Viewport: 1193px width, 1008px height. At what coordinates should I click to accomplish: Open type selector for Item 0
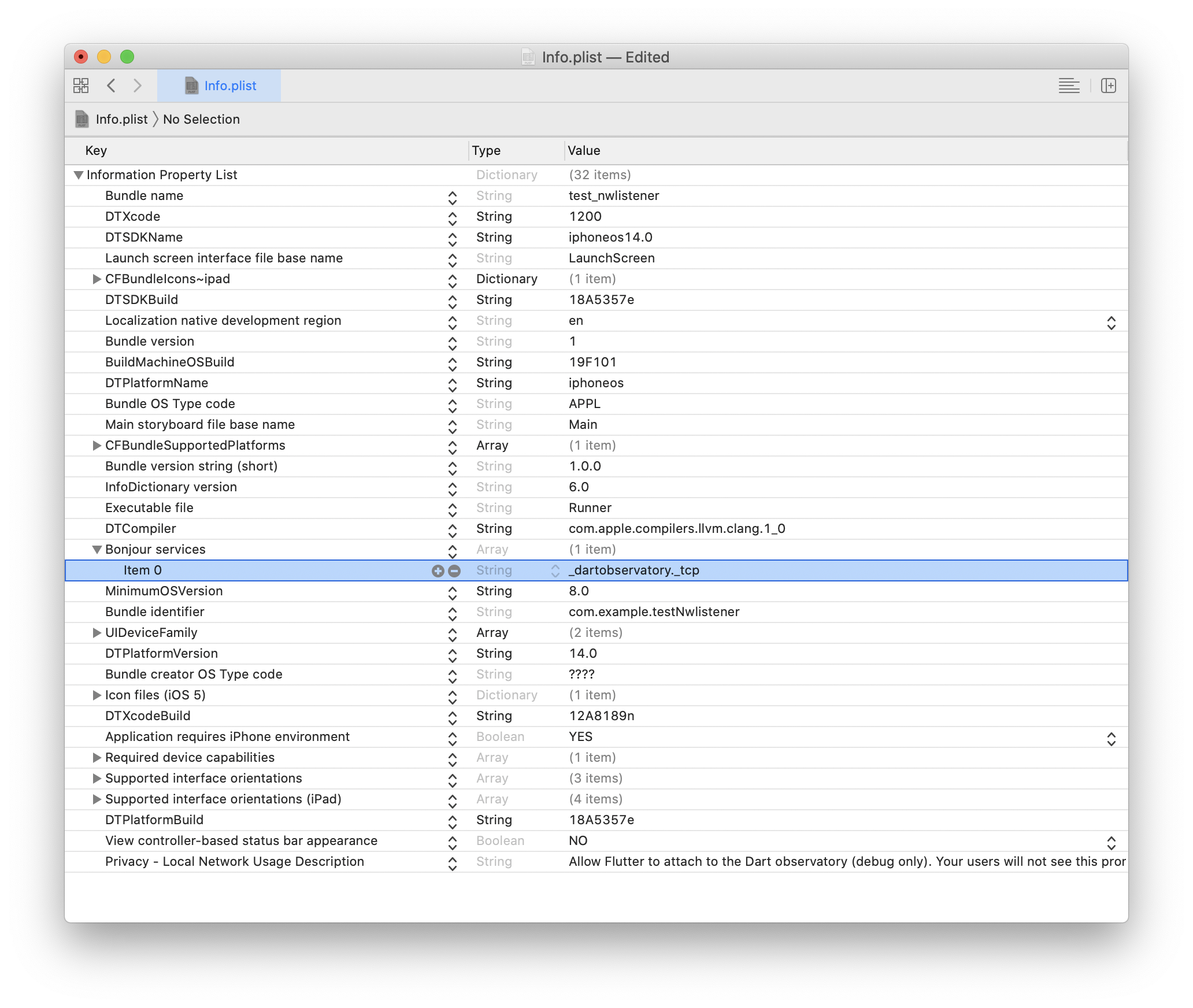(555, 571)
